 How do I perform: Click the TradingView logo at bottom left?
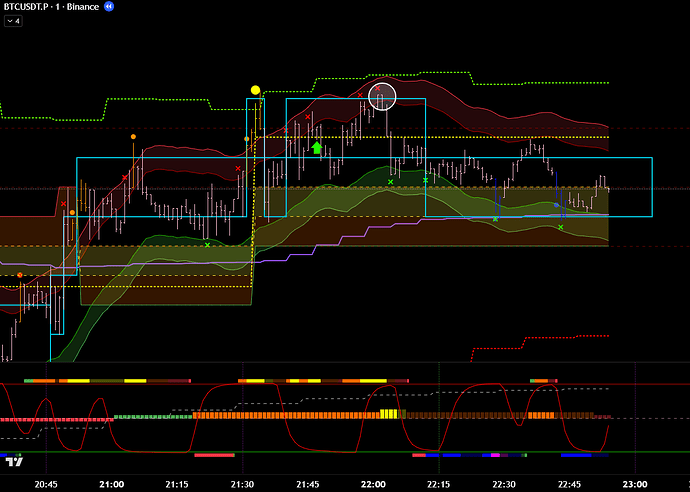14,460
